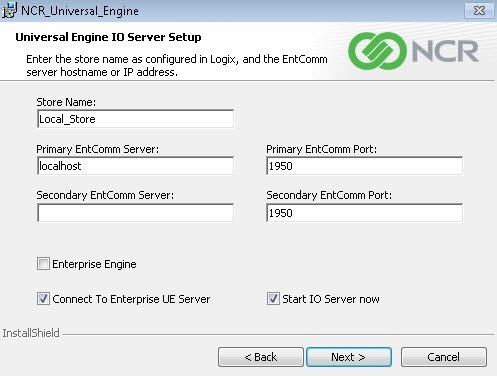Click the Secondary EntComm Server field
This screenshot has height=376, width=497.
click(x=135, y=213)
